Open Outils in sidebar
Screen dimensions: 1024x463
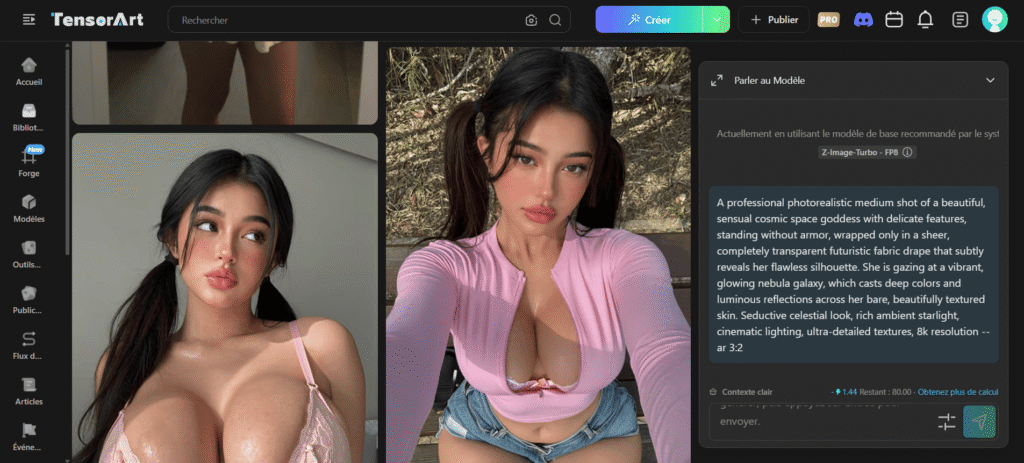(x=29, y=254)
